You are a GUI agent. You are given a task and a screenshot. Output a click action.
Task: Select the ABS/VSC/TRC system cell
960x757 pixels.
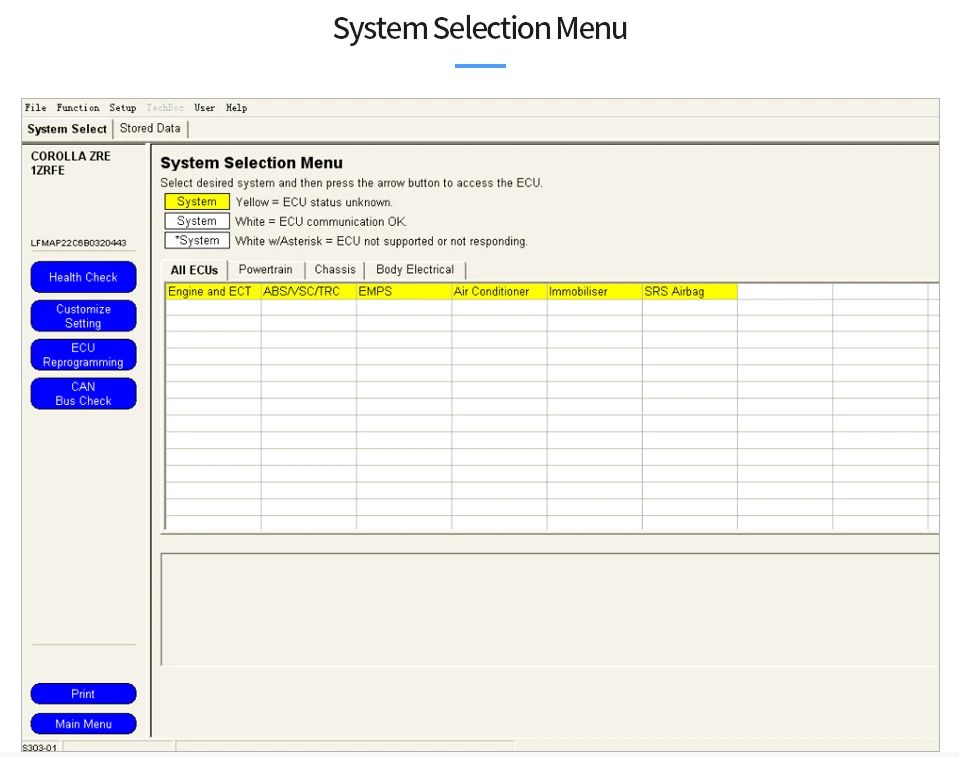309,292
